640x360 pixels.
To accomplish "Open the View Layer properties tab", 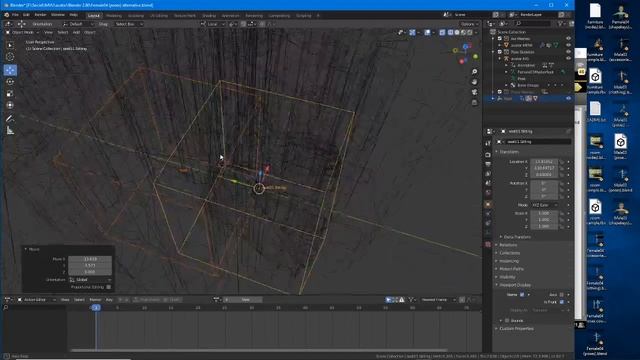I will (488, 174).
